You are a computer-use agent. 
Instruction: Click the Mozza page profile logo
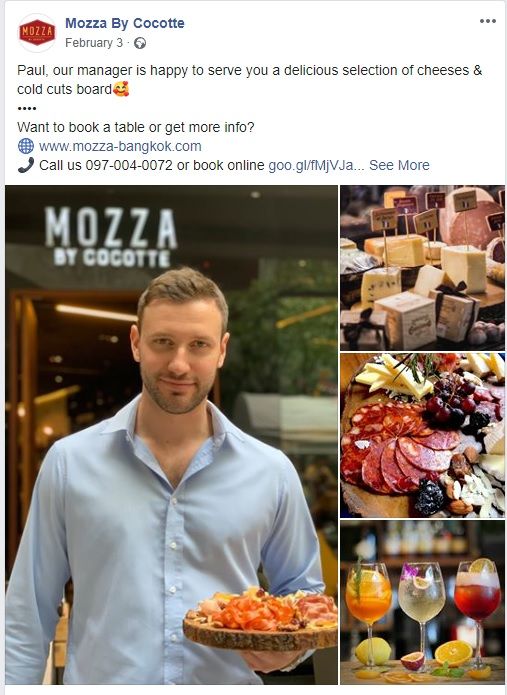point(37,33)
